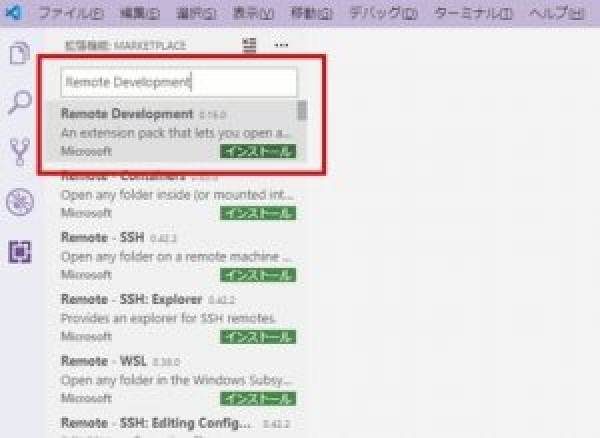Viewport: 600px width, 438px height.
Task: Select the Remote - SSH: Explorer title
Action: [x=131, y=299]
